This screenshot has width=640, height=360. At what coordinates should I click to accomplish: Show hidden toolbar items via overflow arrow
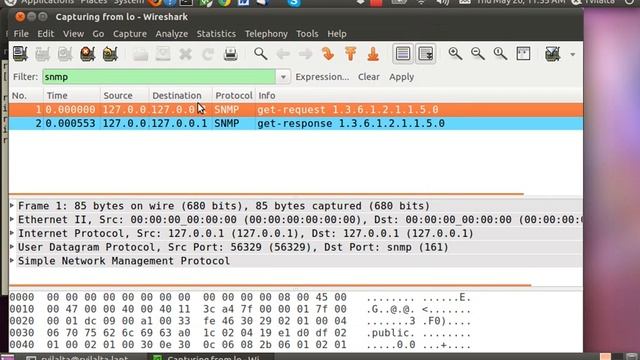[x=573, y=54]
